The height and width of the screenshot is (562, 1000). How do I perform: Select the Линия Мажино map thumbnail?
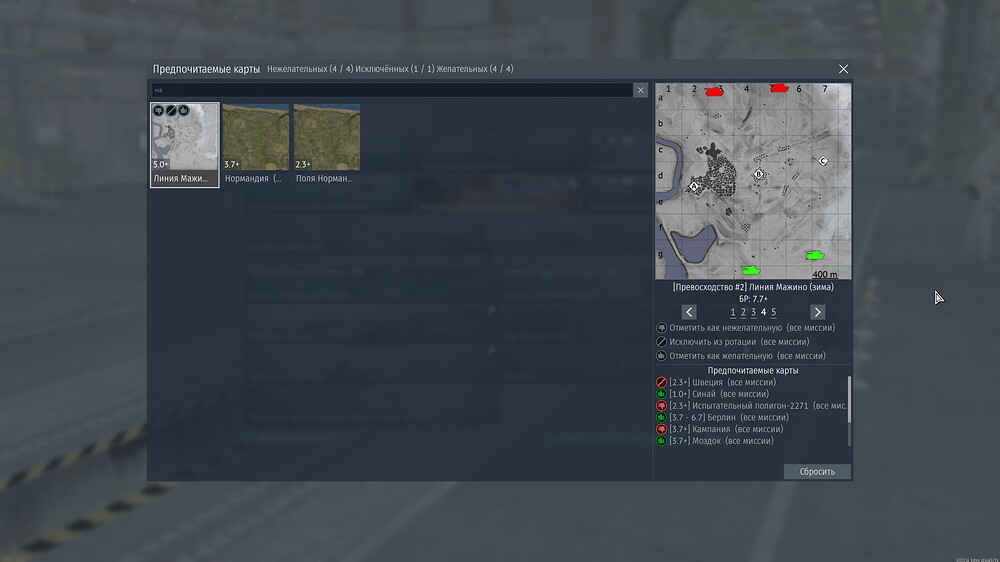click(184, 145)
